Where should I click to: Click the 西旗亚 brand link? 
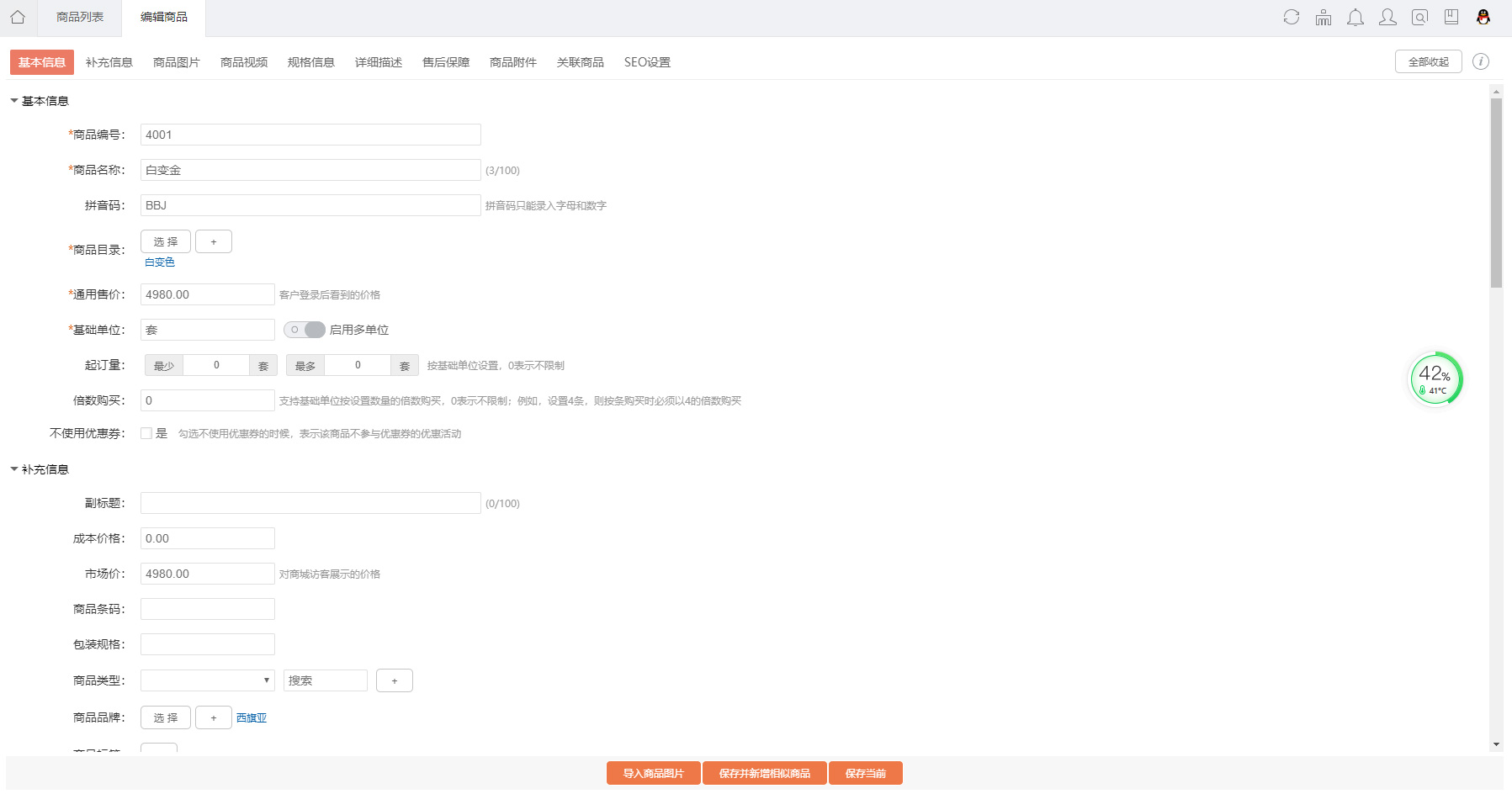252,718
